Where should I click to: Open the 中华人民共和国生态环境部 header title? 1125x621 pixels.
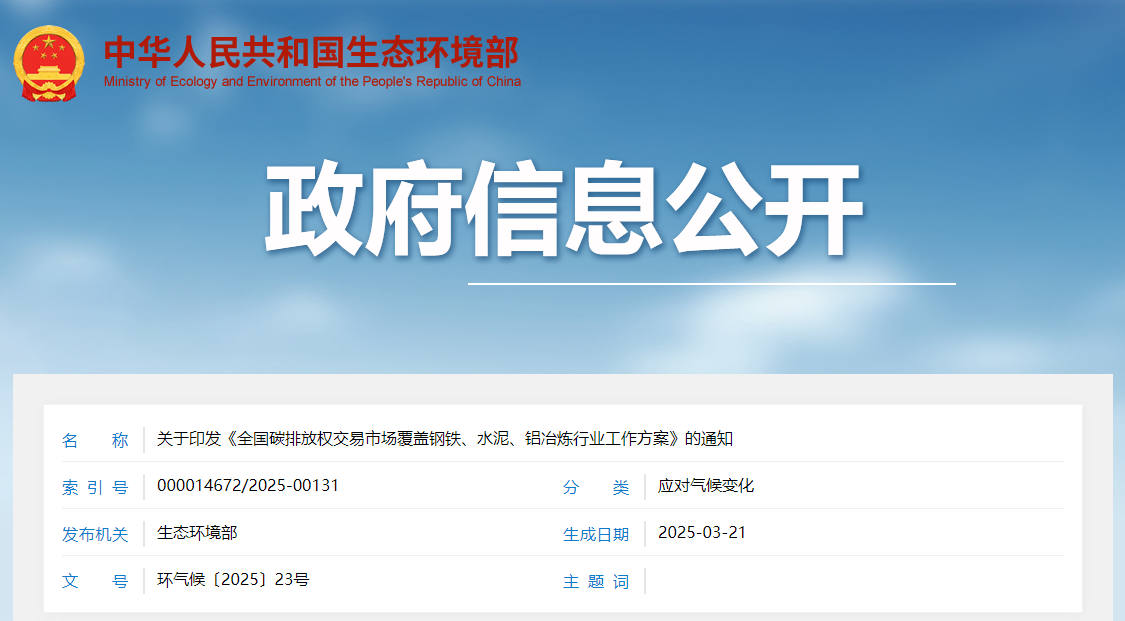pos(311,52)
